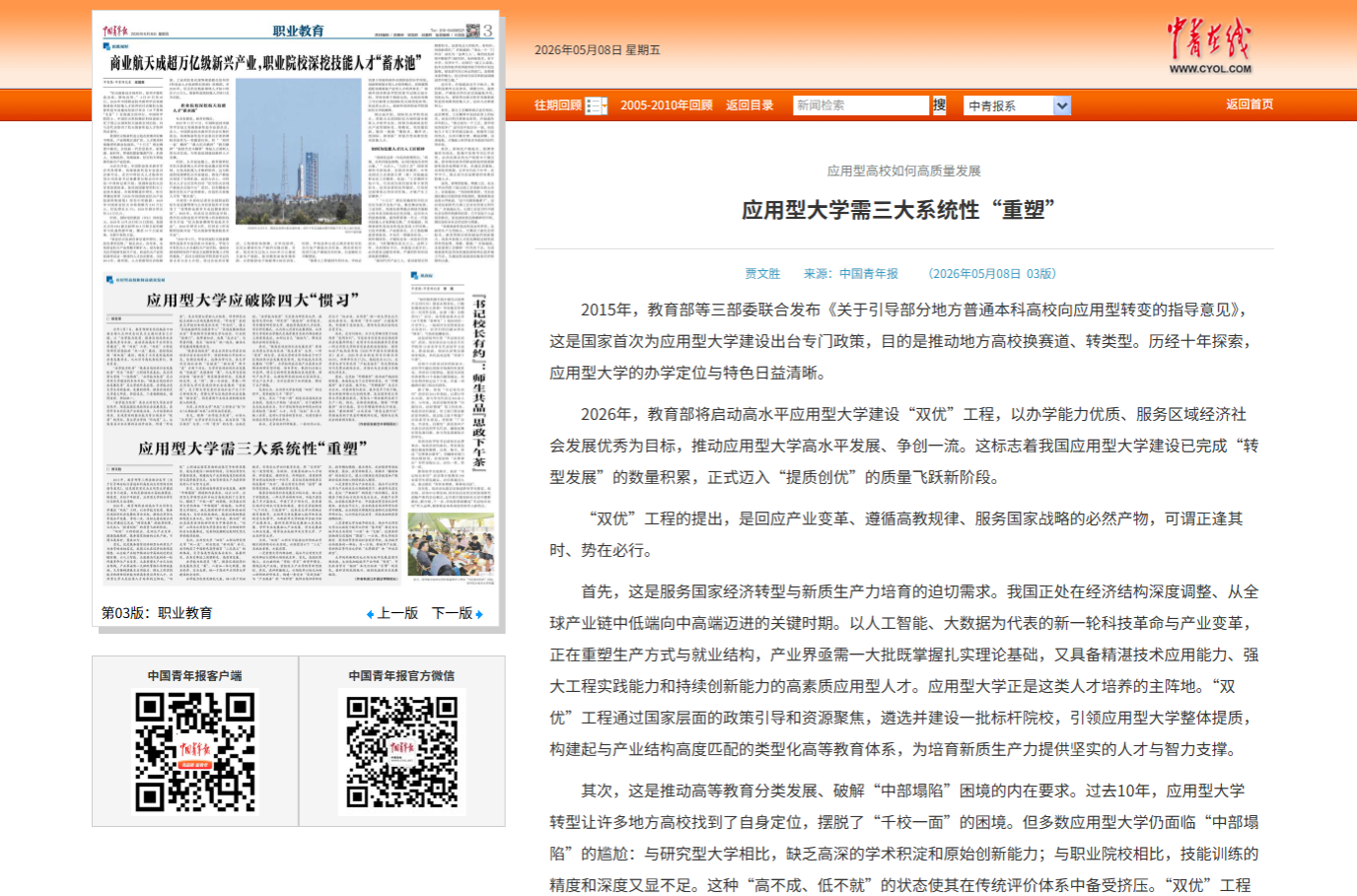The image size is (1357, 896).
Task: Click the 中国青年报客户端 label
Action: 195,676
